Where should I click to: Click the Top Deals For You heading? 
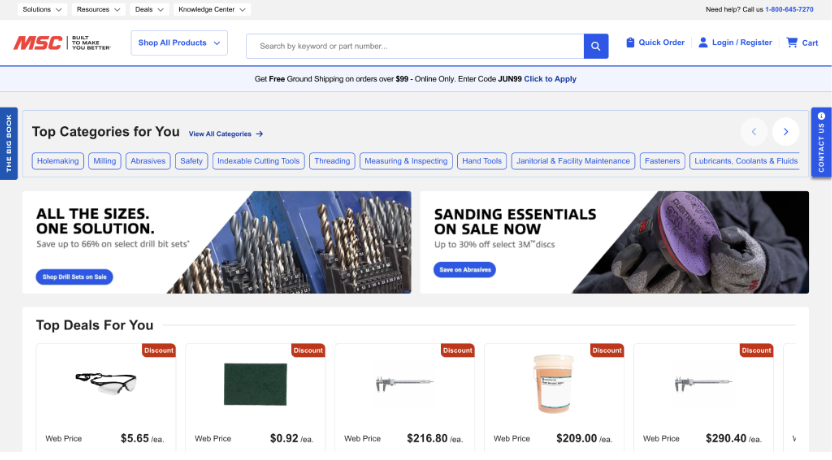point(94,325)
